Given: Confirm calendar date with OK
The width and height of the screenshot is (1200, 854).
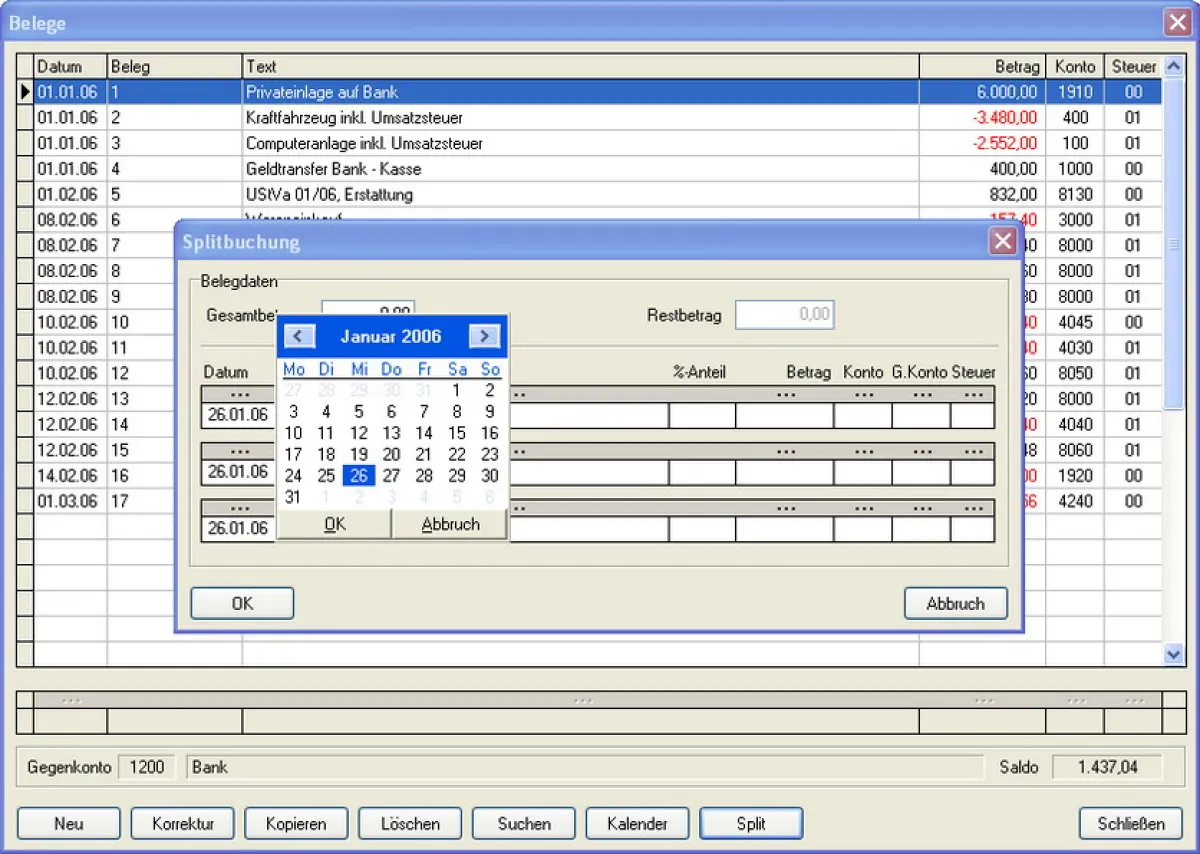Looking at the screenshot, I should pos(334,524).
